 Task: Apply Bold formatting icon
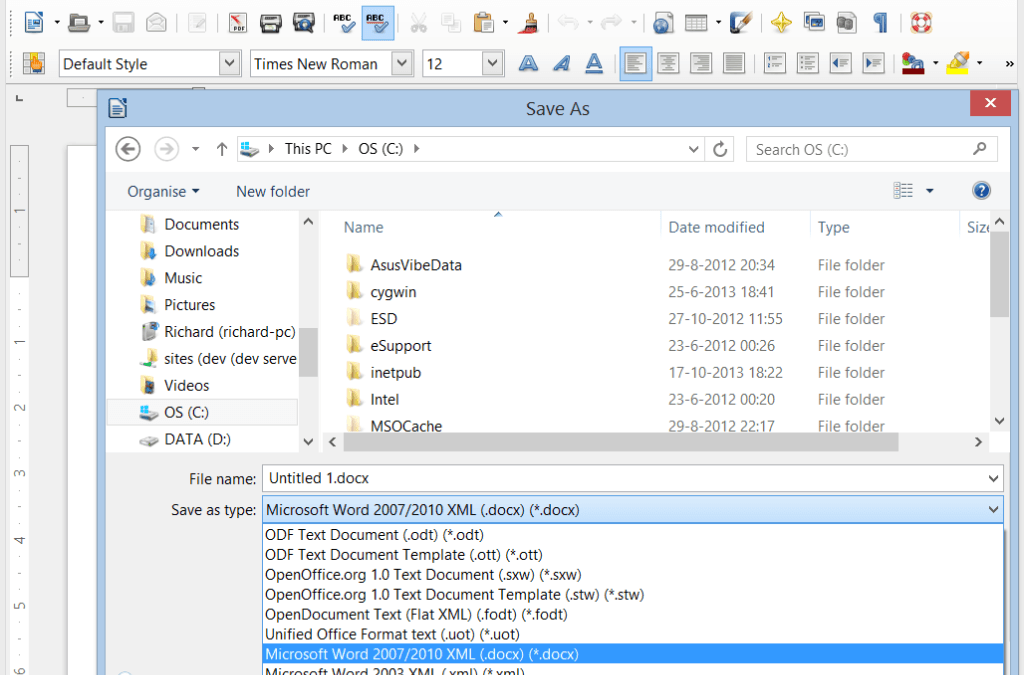click(528, 64)
